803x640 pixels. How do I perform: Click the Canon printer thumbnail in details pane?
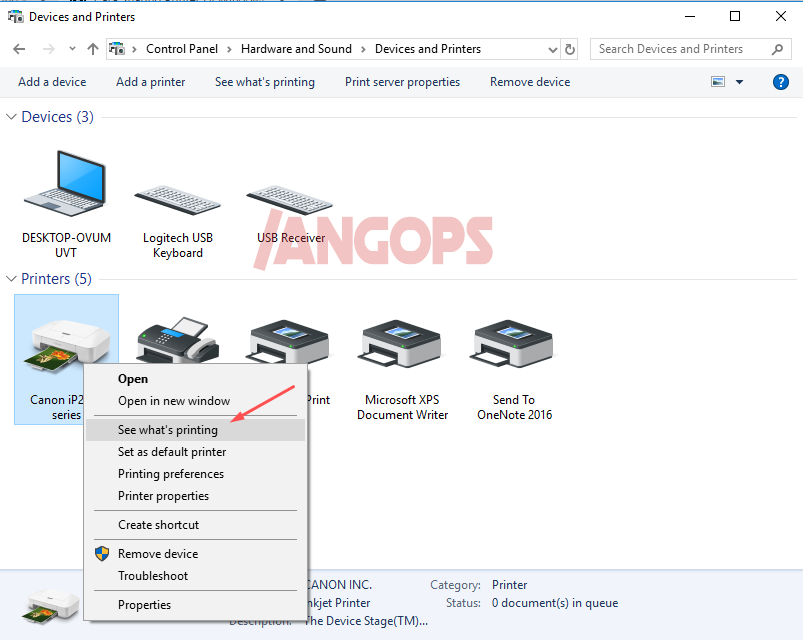click(51, 606)
